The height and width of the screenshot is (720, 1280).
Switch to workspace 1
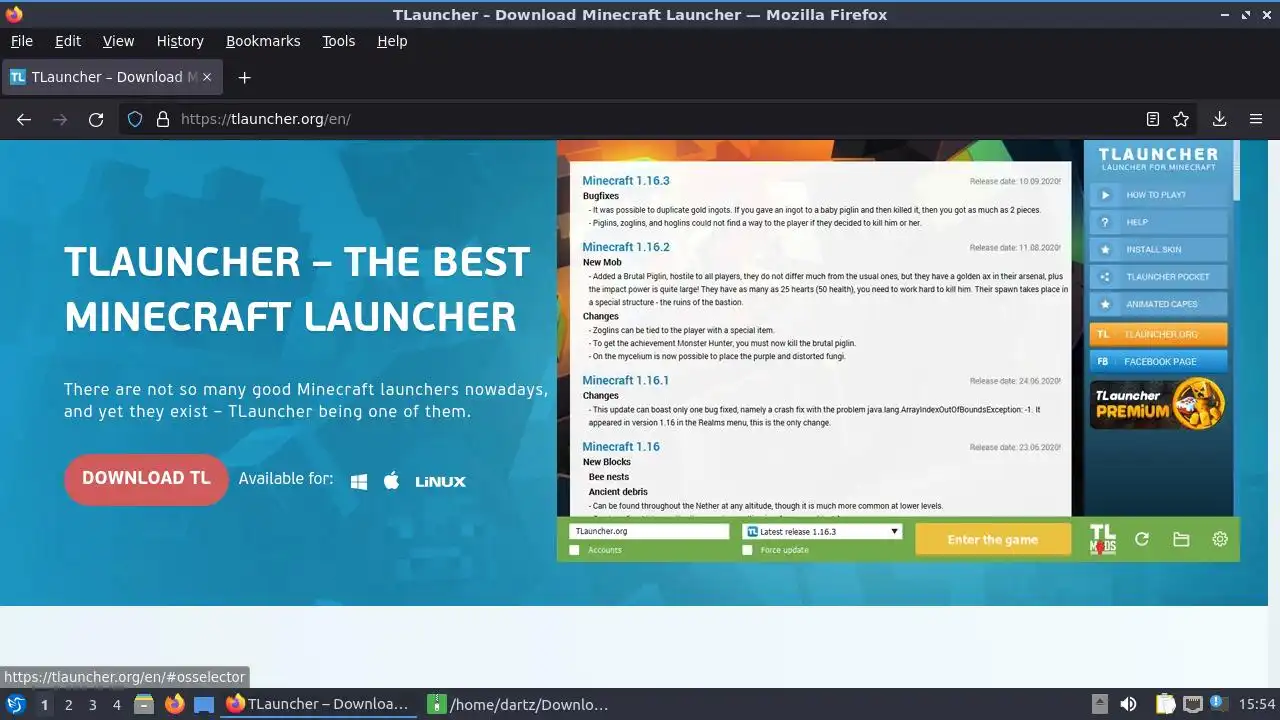44,704
